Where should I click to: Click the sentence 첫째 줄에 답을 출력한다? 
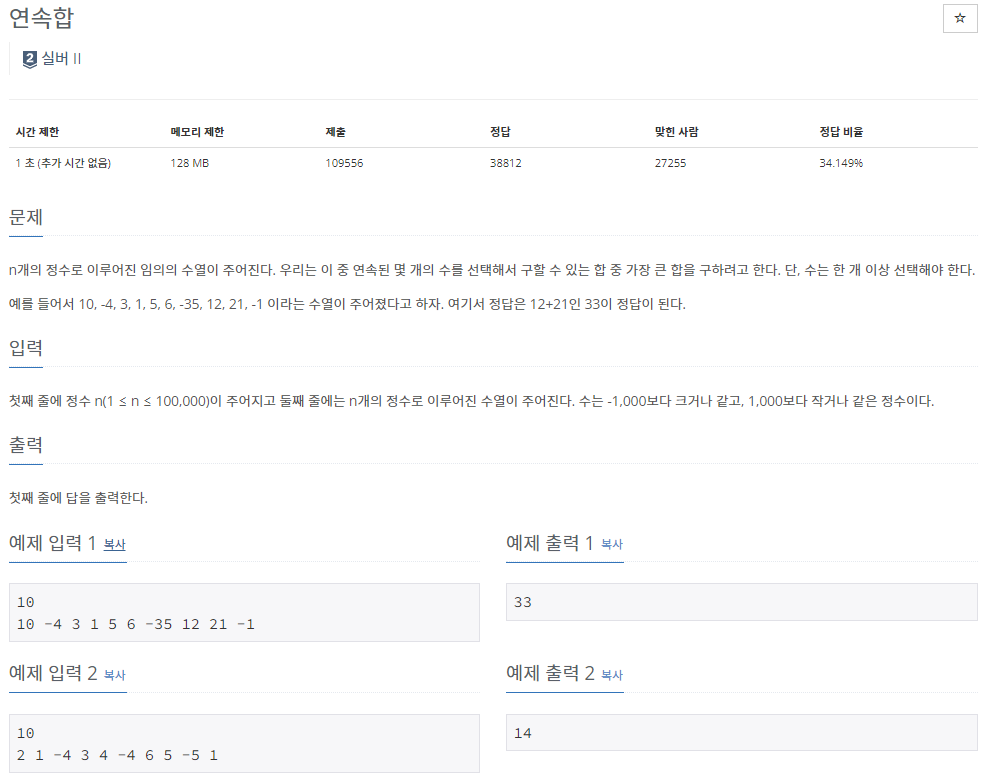78,498
